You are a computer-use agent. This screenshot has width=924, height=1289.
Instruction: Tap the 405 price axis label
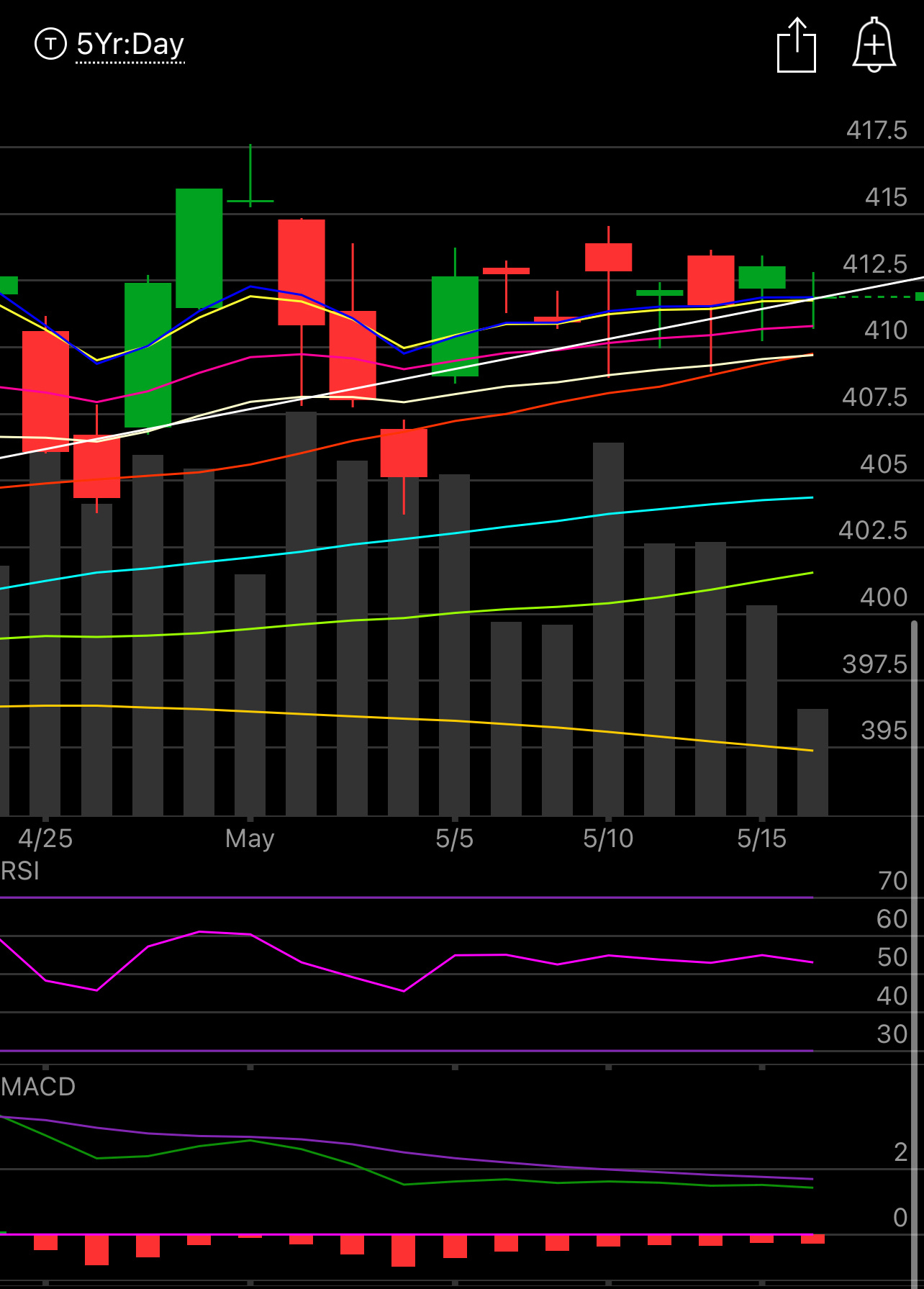point(884,464)
